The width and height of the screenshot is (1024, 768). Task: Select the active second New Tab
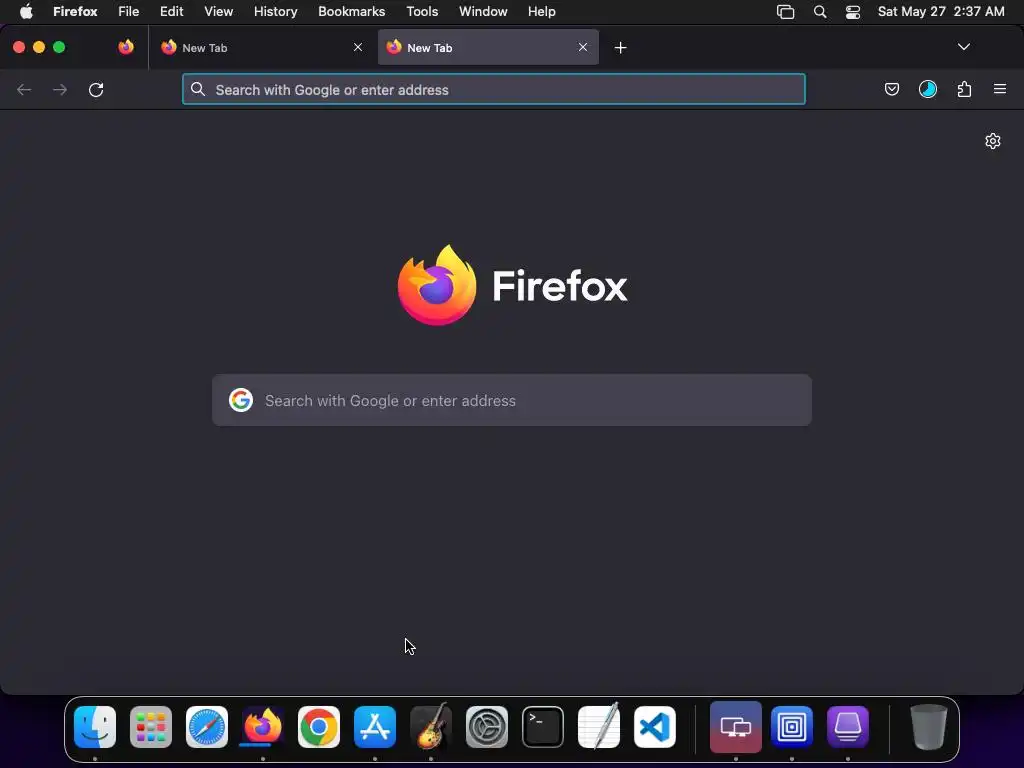(x=488, y=48)
